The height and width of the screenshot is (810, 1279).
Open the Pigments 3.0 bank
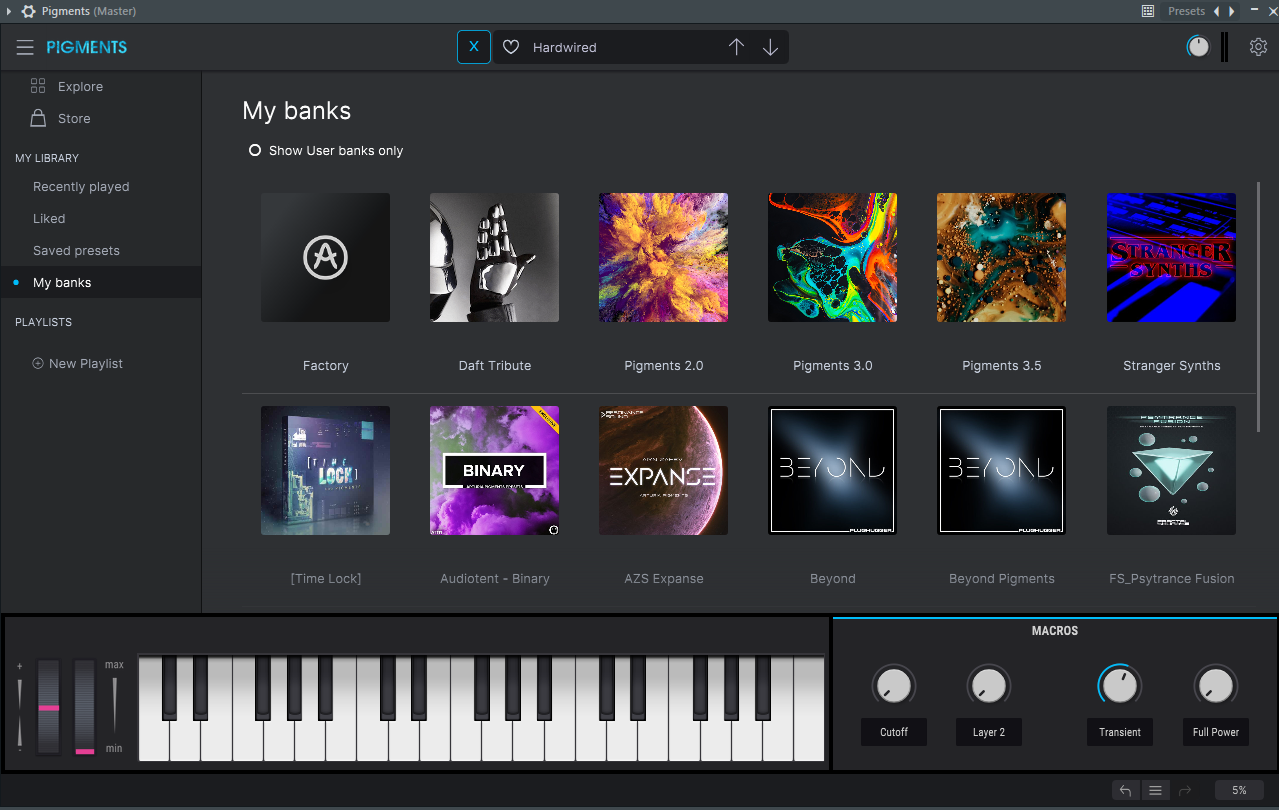click(833, 258)
